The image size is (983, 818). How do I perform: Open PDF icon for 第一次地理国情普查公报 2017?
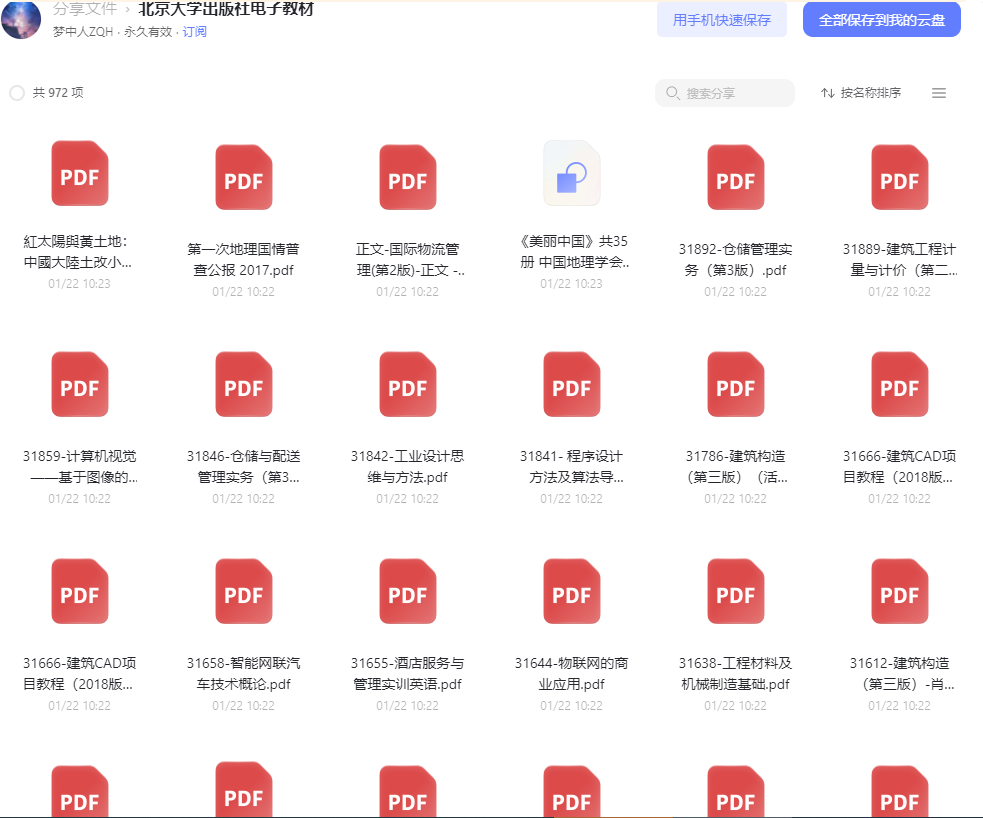[x=244, y=177]
